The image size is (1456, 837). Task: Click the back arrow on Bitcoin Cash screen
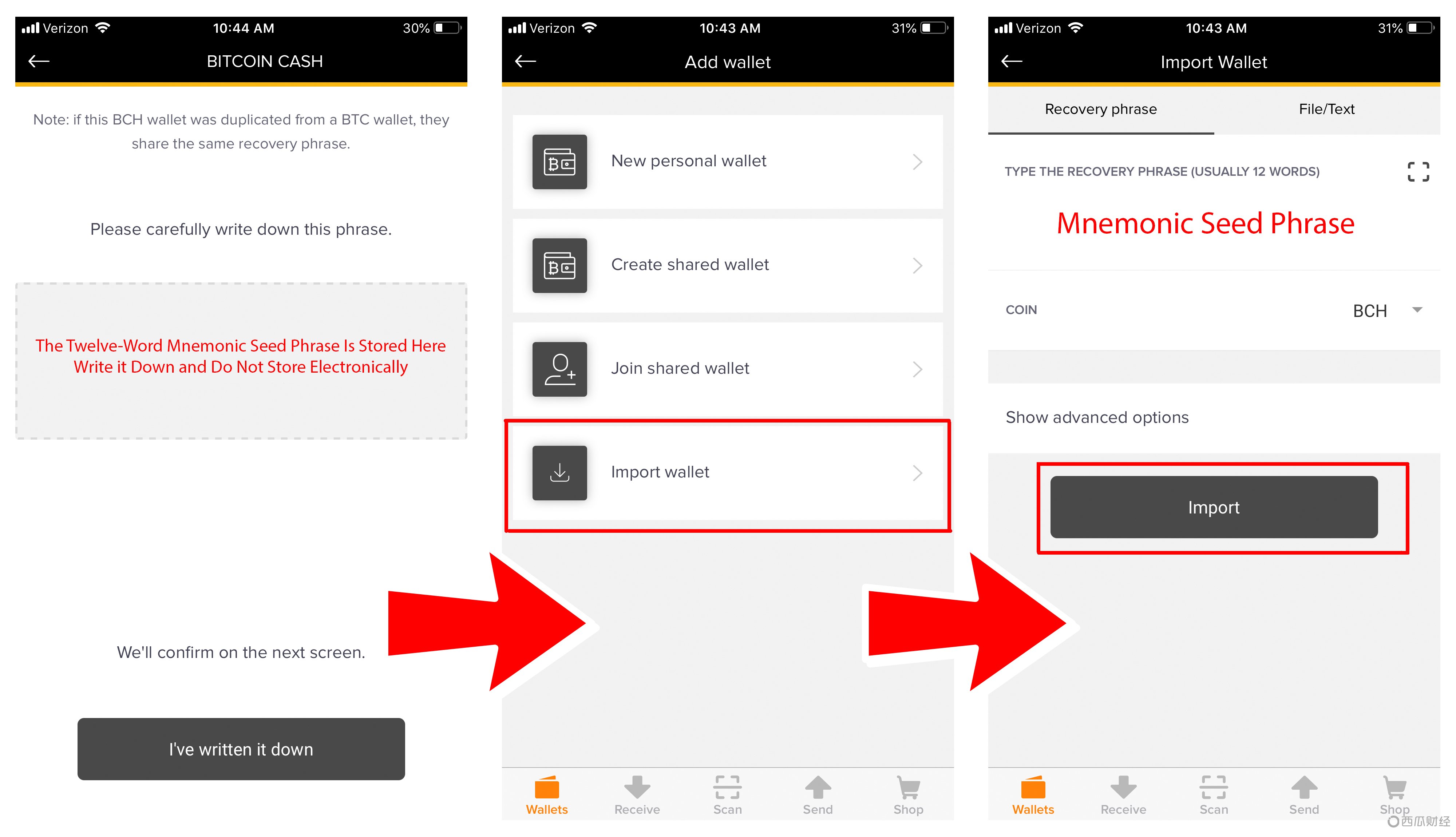pyautogui.click(x=40, y=62)
